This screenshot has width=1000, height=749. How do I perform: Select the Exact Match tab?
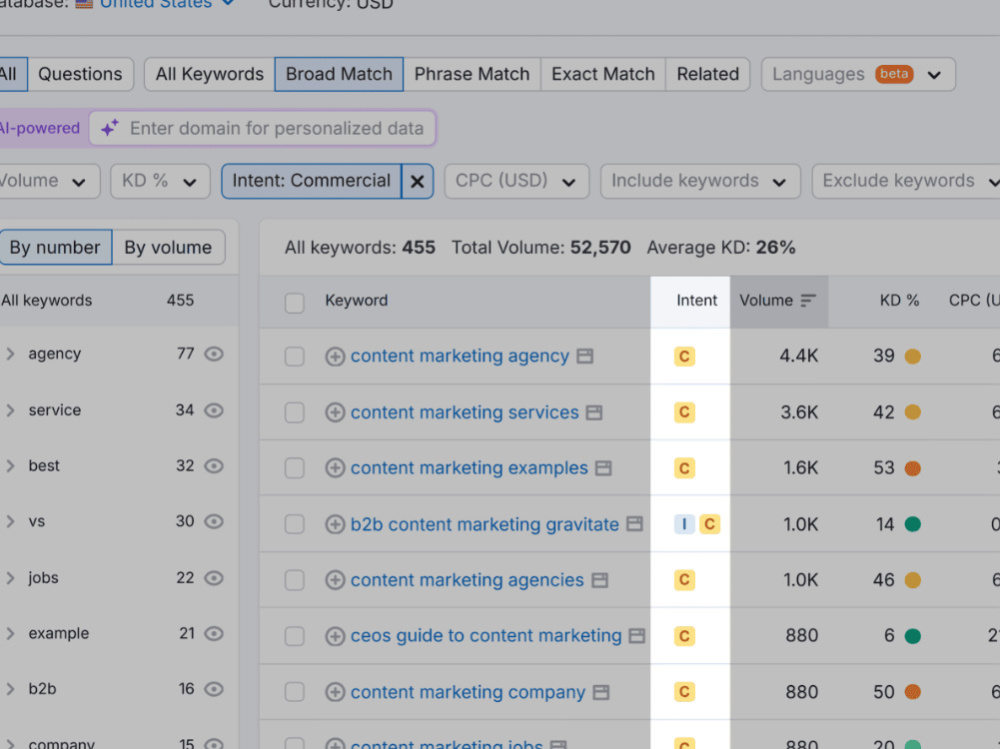pyautogui.click(x=603, y=74)
